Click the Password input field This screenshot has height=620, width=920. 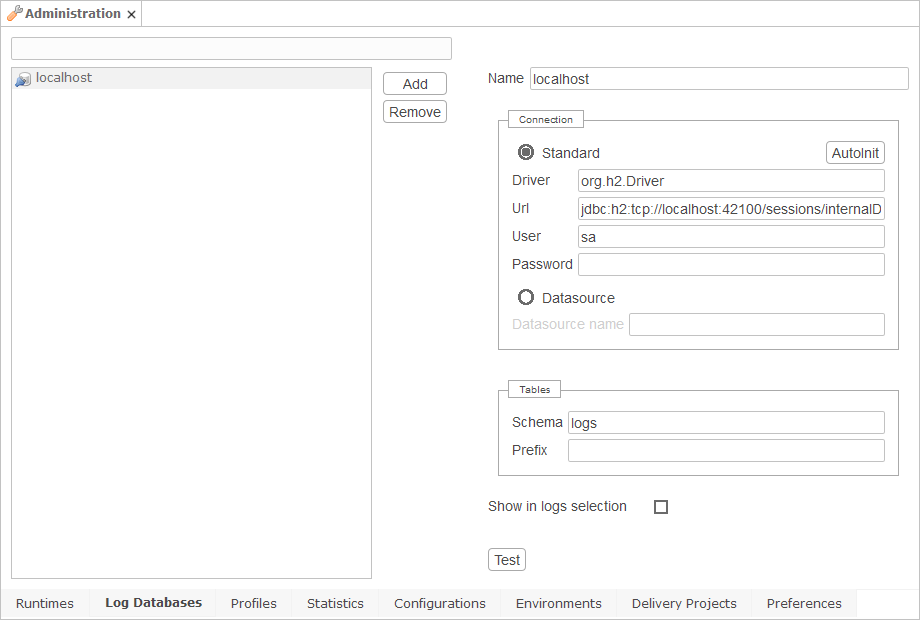coord(732,264)
